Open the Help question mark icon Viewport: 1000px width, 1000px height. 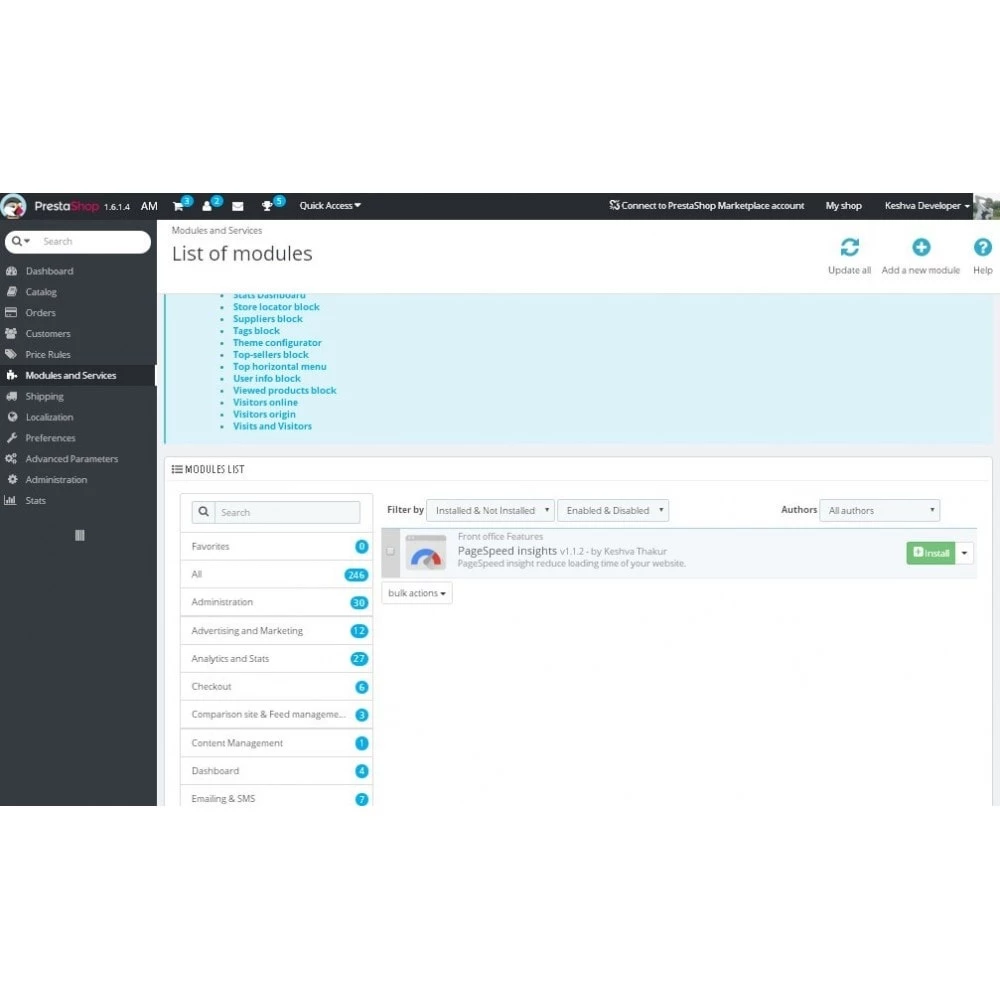click(x=983, y=247)
